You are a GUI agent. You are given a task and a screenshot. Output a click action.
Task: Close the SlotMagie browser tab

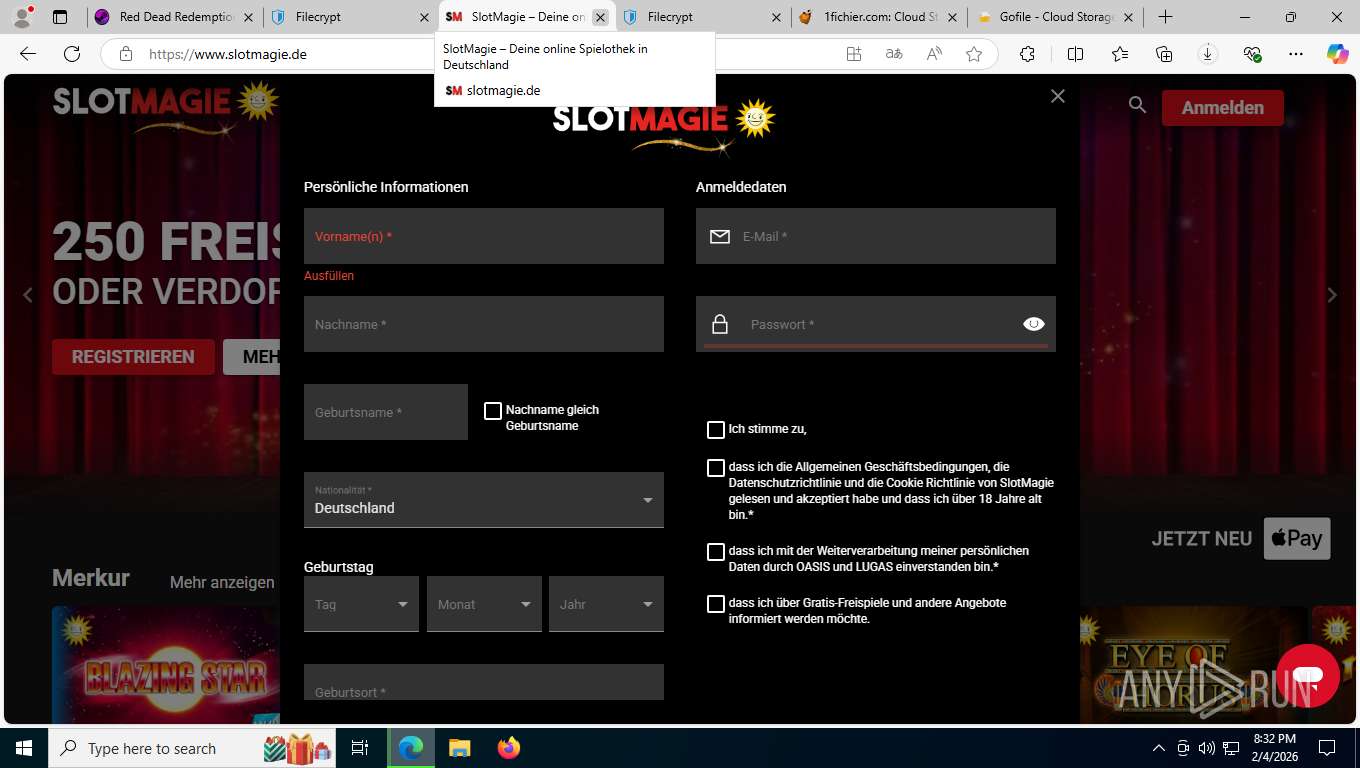[600, 17]
